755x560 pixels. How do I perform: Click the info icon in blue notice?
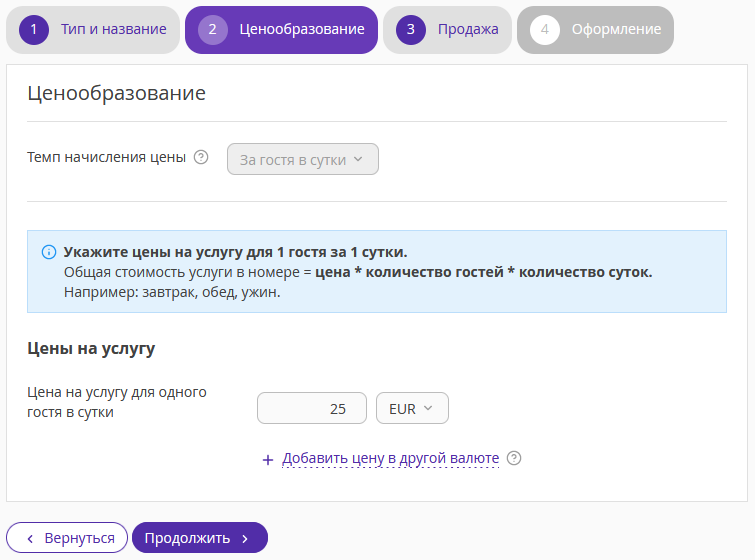pos(49,252)
